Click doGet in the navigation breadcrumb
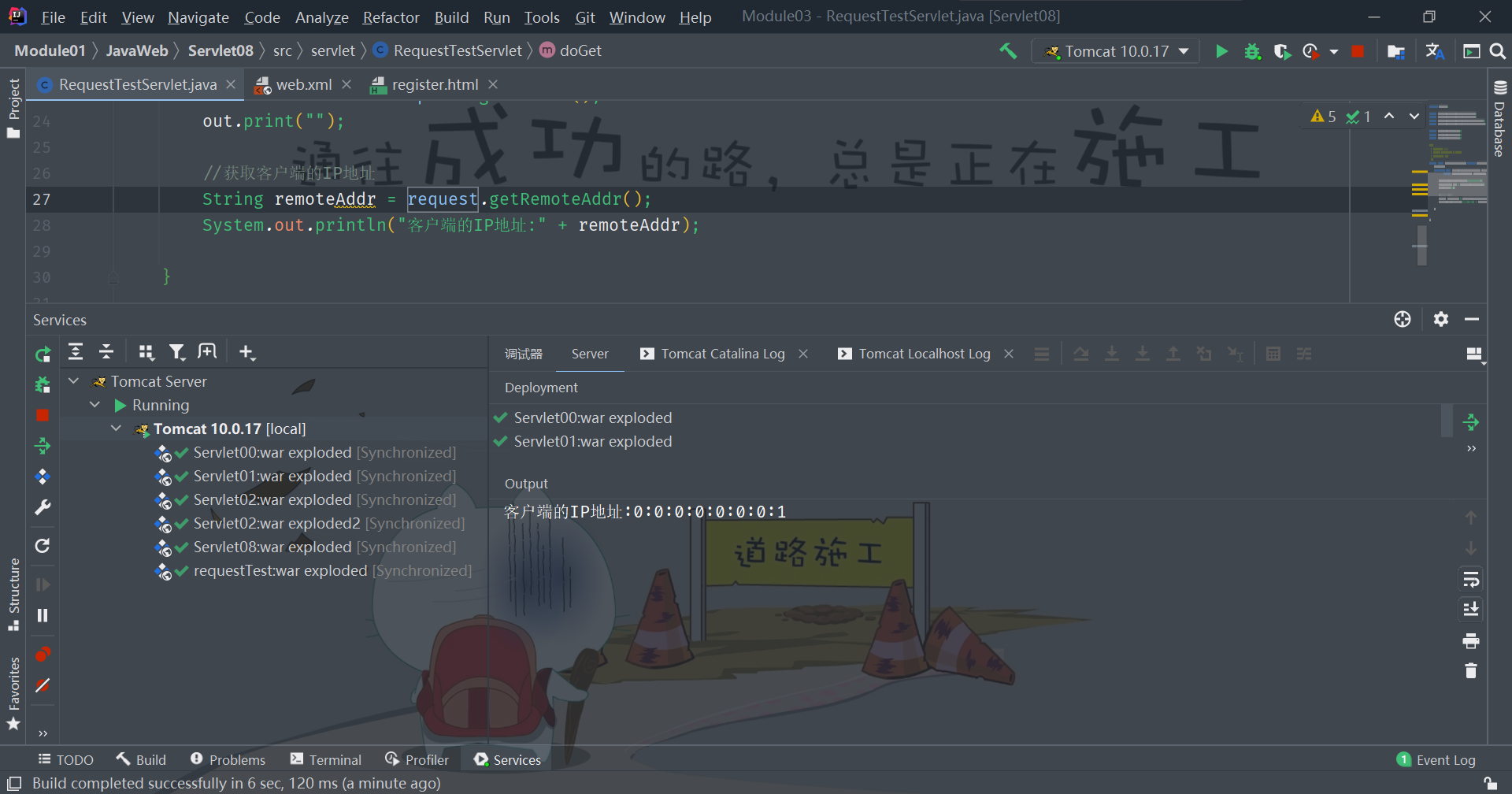The width and height of the screenshot is (1512, 794). 580,50
